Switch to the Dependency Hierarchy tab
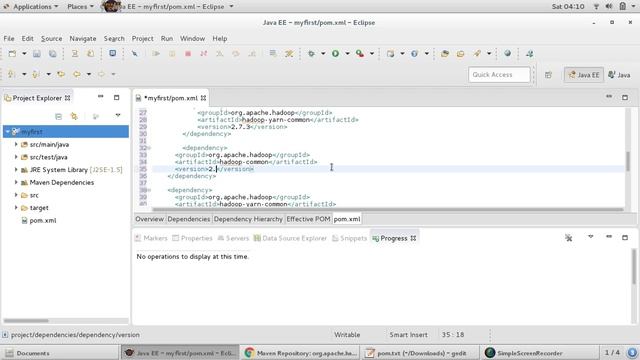 [248, 219]
